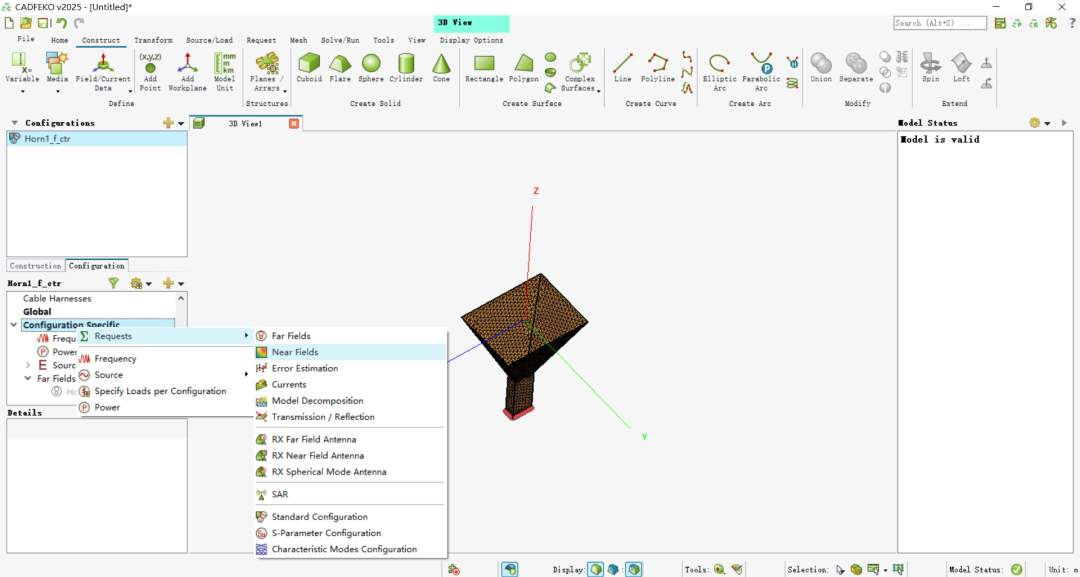Image resolution: width=1080 pixels, height=577 pixels.
Task: Select SAR in the requests menu
Action: pyautogui.click(x=280, y=494)
